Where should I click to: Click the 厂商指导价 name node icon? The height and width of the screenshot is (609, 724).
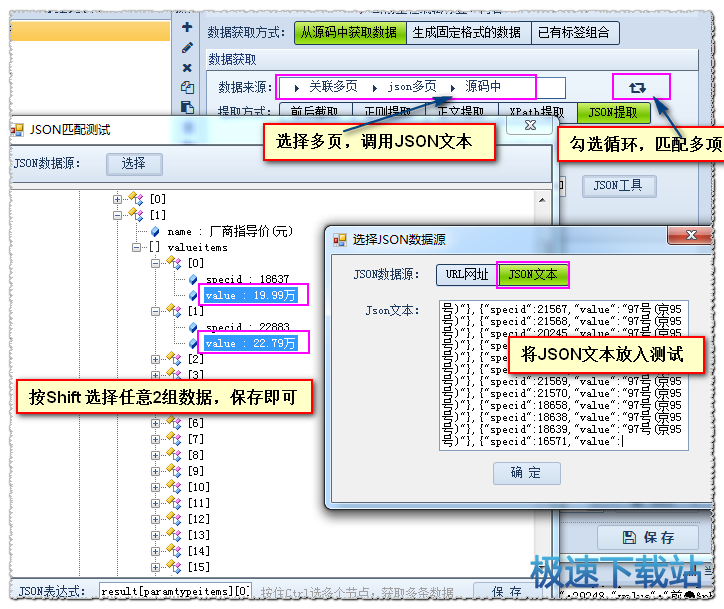tap(155, 231)
